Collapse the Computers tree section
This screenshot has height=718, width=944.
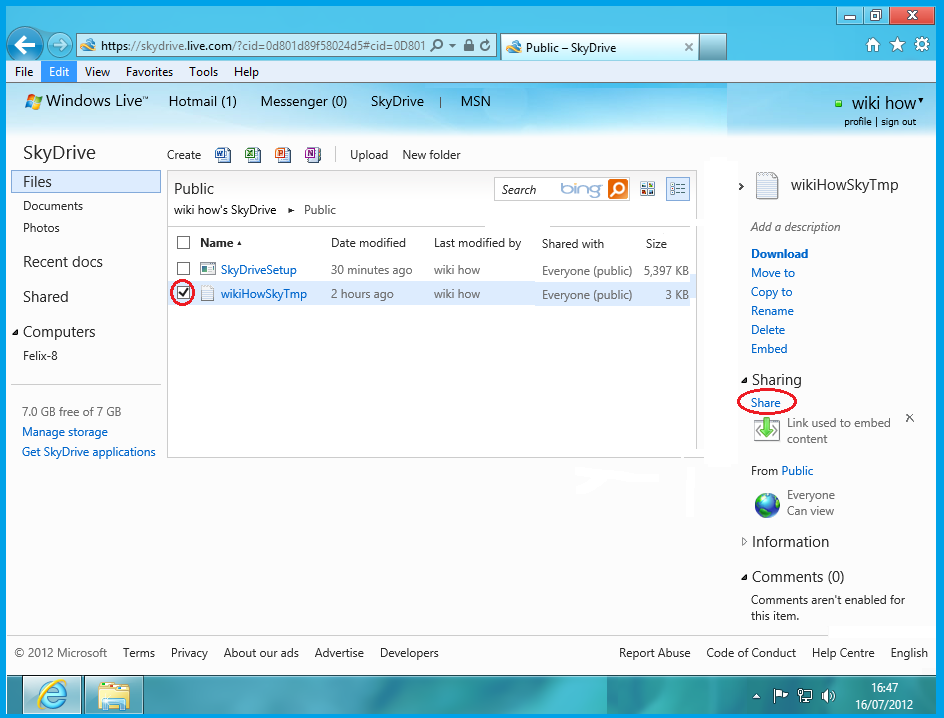click(x=15, y=332)
